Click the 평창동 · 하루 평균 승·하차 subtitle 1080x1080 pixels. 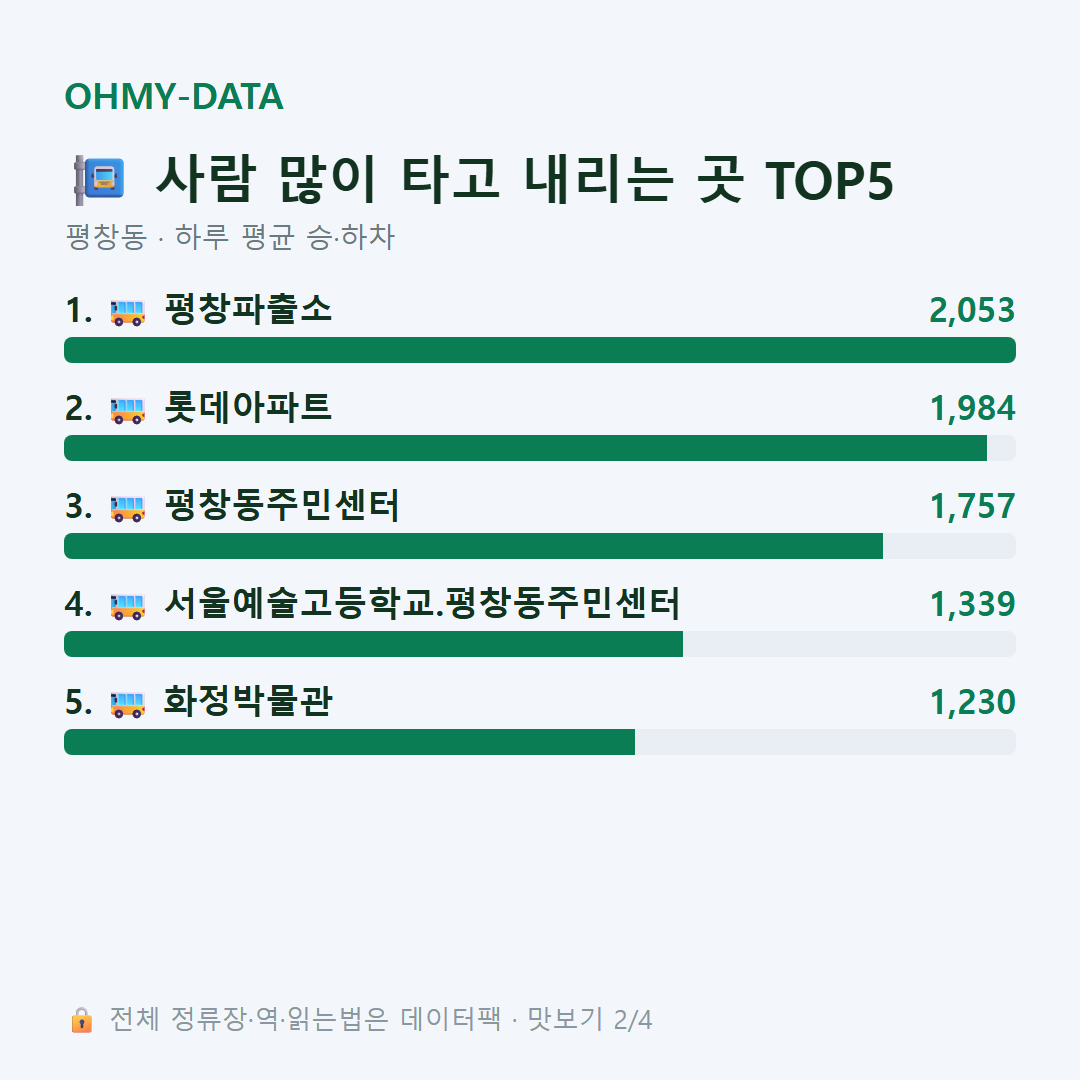[230, 237]
